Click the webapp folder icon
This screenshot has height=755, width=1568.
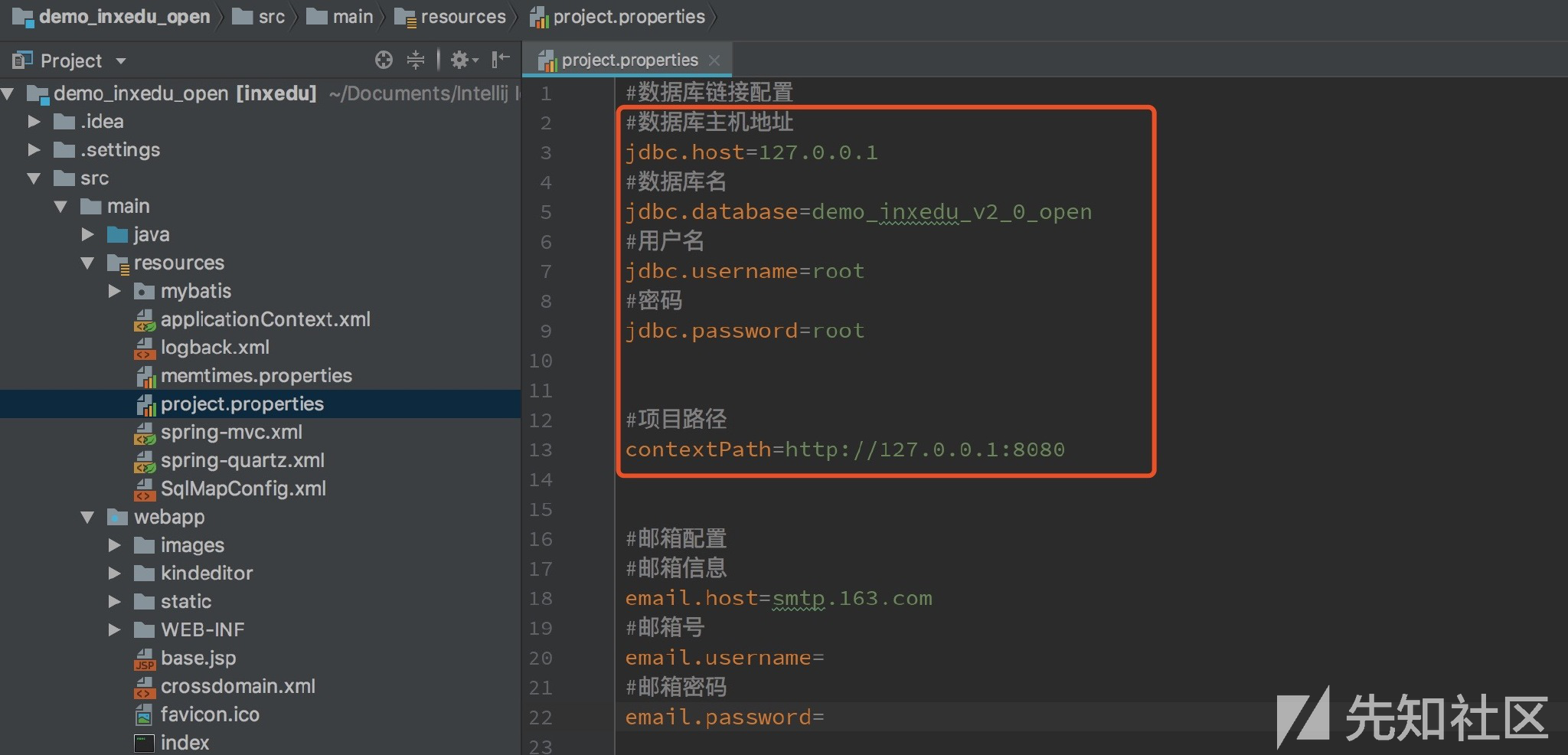[117, 517]
